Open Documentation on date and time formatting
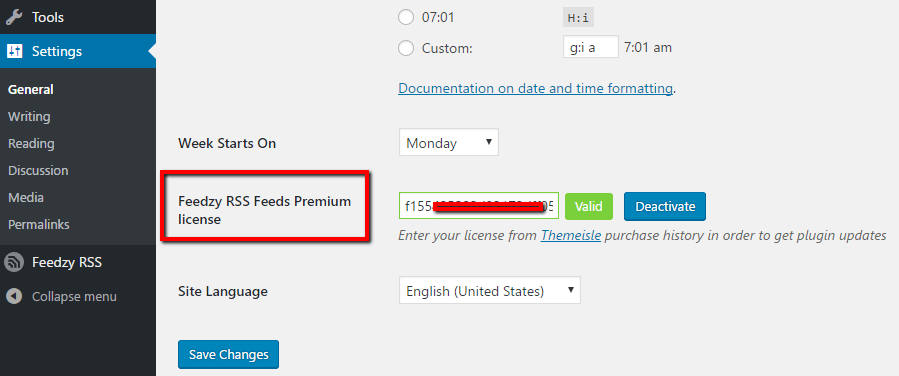 point(536,88)
